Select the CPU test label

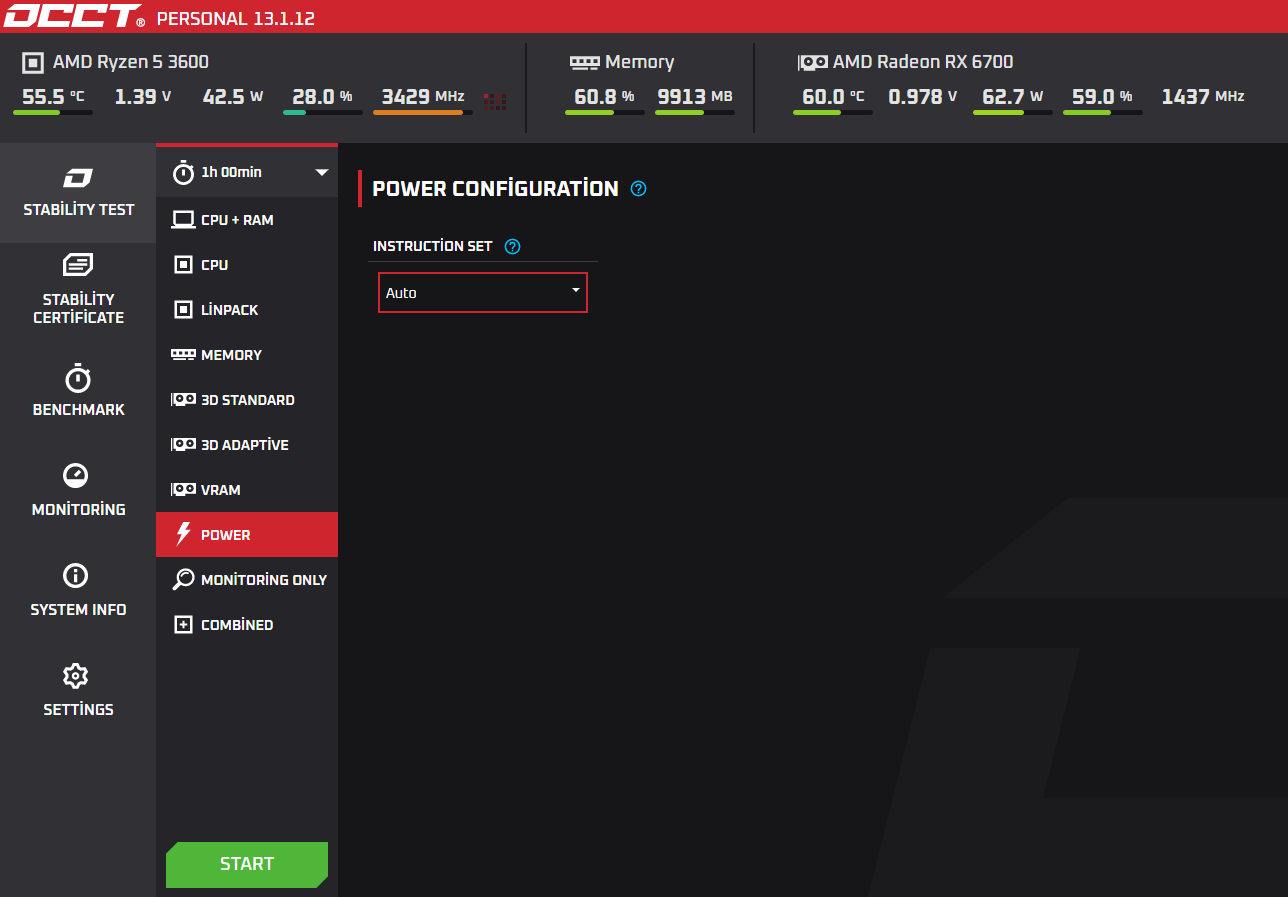[x=214, y=265]
